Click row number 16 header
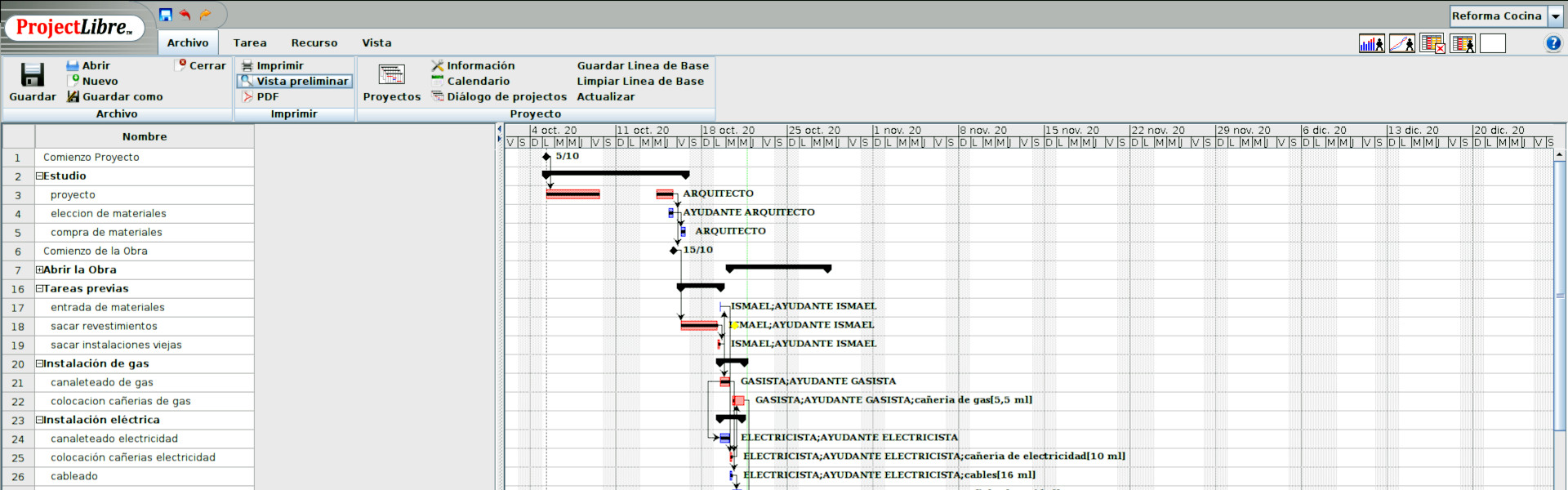 click(18, 288)
